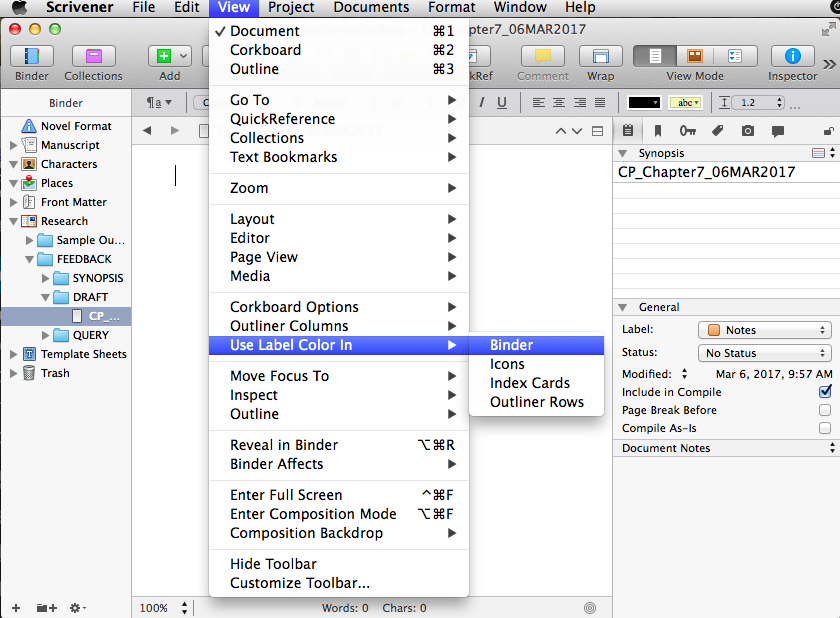
Task: Adjust the 100% zoom stepper
Action: (x=184, y=608)
